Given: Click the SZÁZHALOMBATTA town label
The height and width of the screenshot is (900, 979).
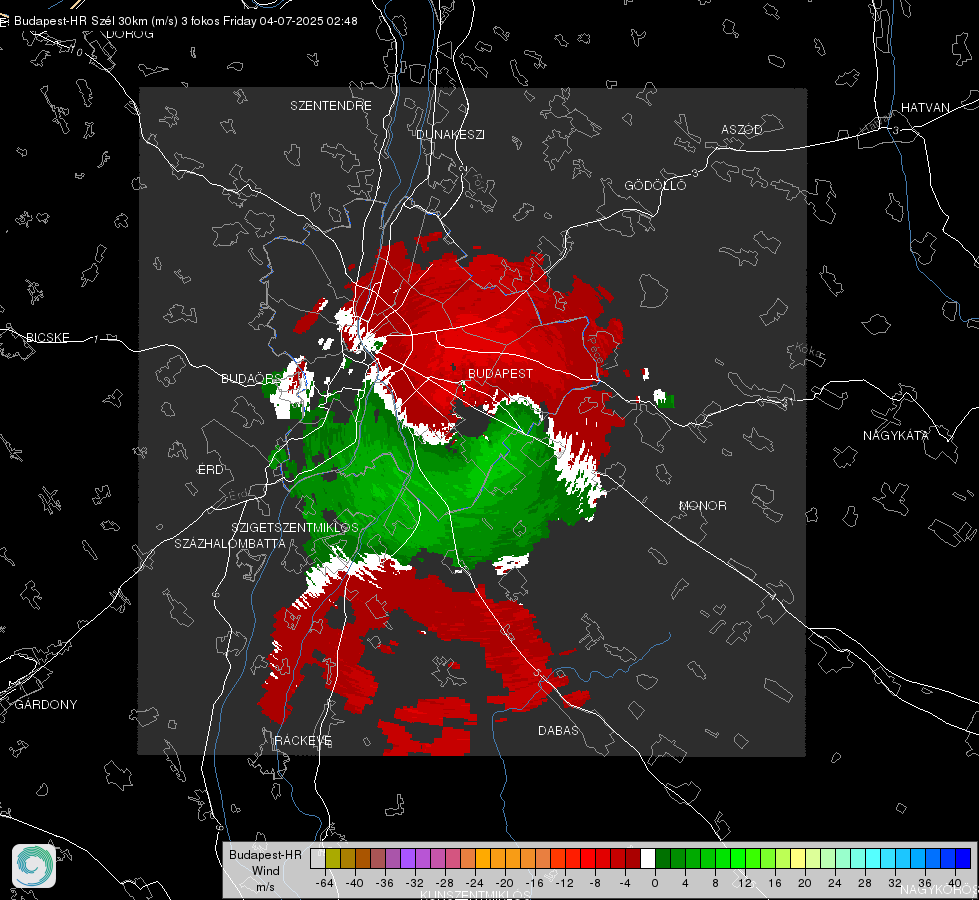Looking at the screenshot, I should tap(230, 543).
